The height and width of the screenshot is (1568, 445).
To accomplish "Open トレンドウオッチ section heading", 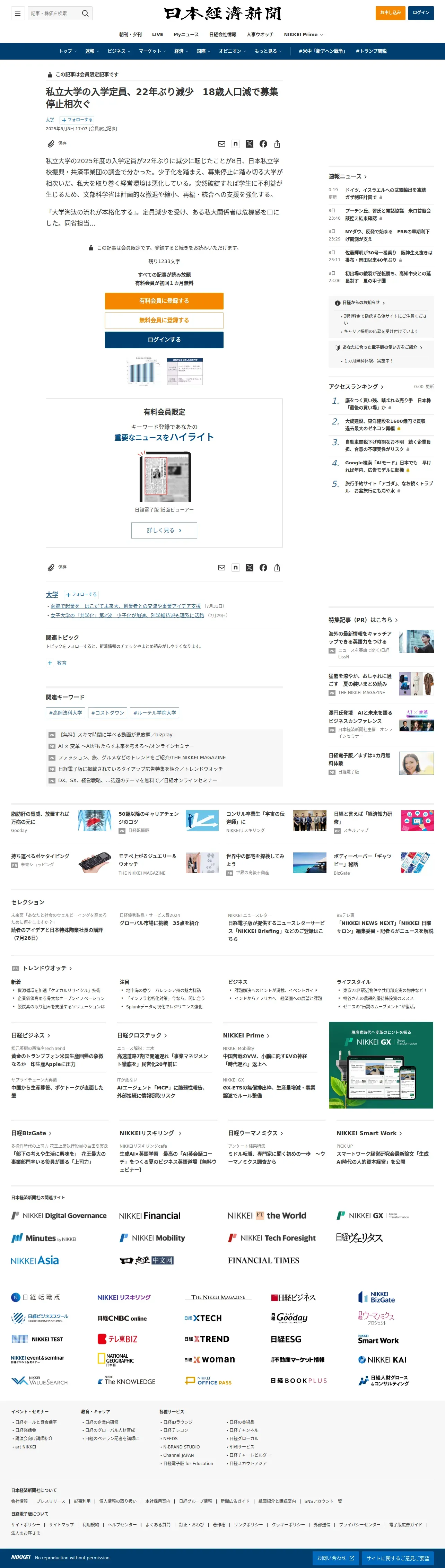I will tap(47, 968).
